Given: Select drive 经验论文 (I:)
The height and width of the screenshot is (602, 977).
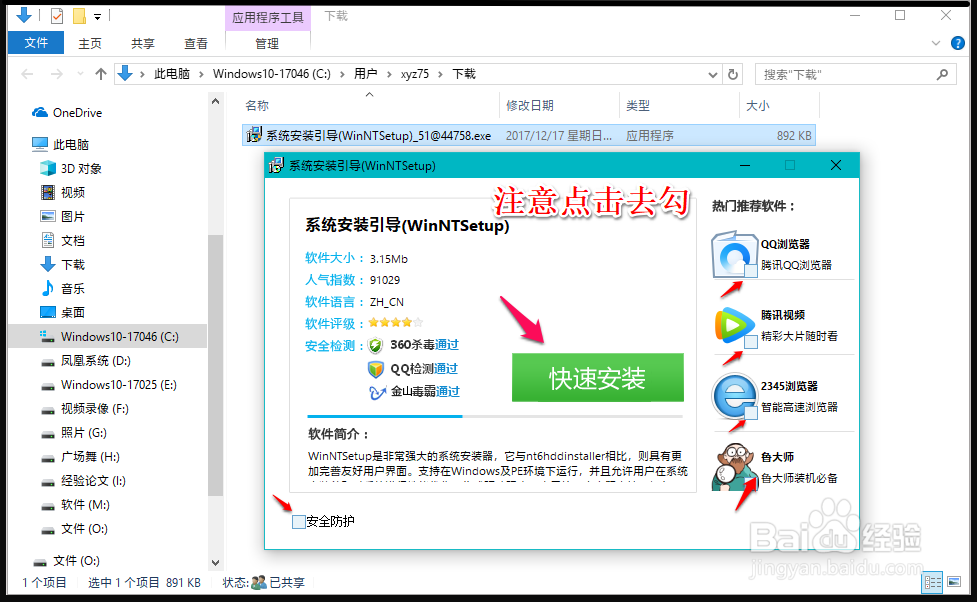Looking at the screenshot, I should pyautogui.click(x=83, y=481).
